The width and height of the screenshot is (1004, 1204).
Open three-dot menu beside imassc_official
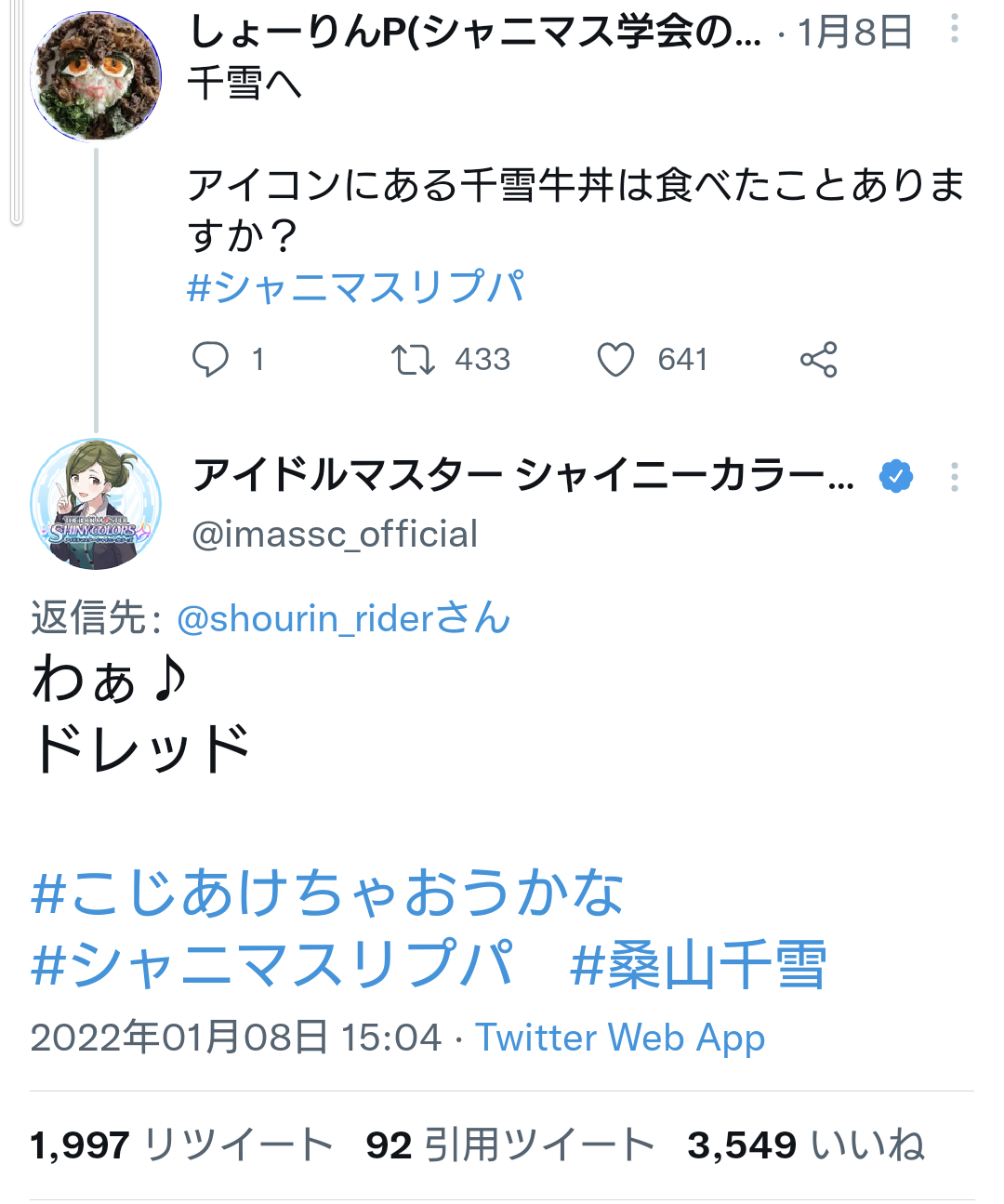pos(954,477)
